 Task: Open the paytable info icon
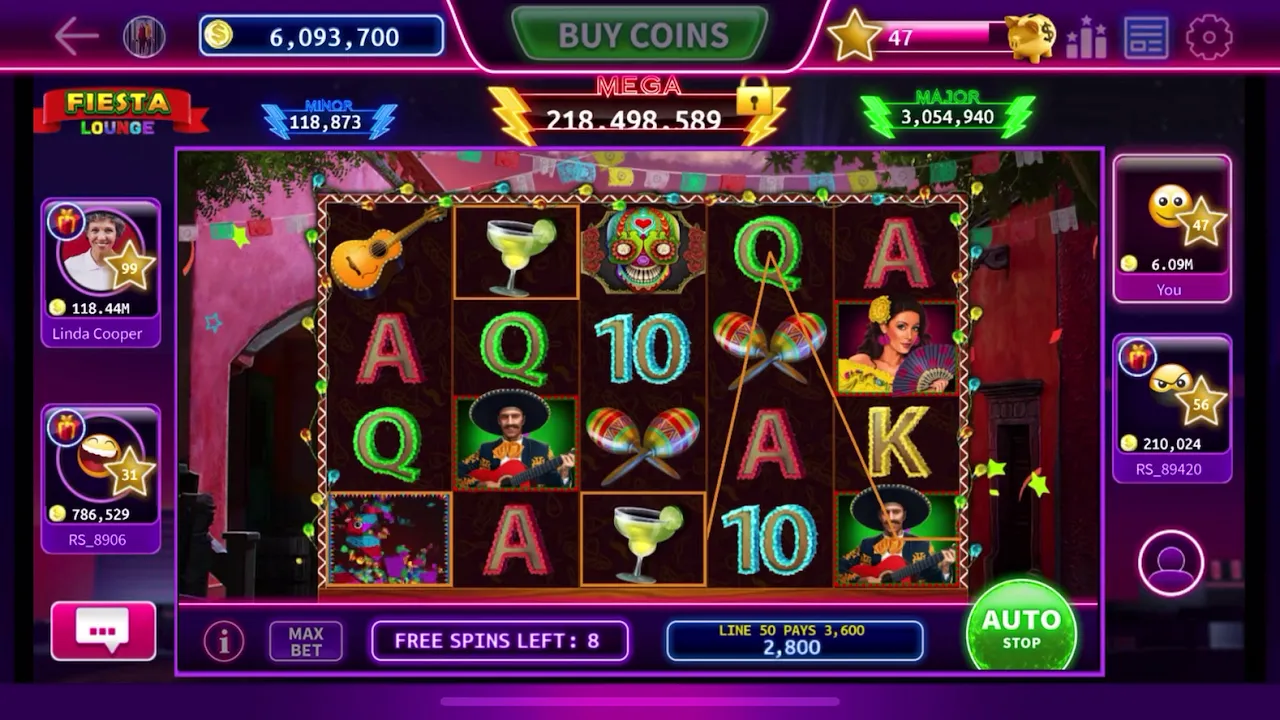pos(224,642)
